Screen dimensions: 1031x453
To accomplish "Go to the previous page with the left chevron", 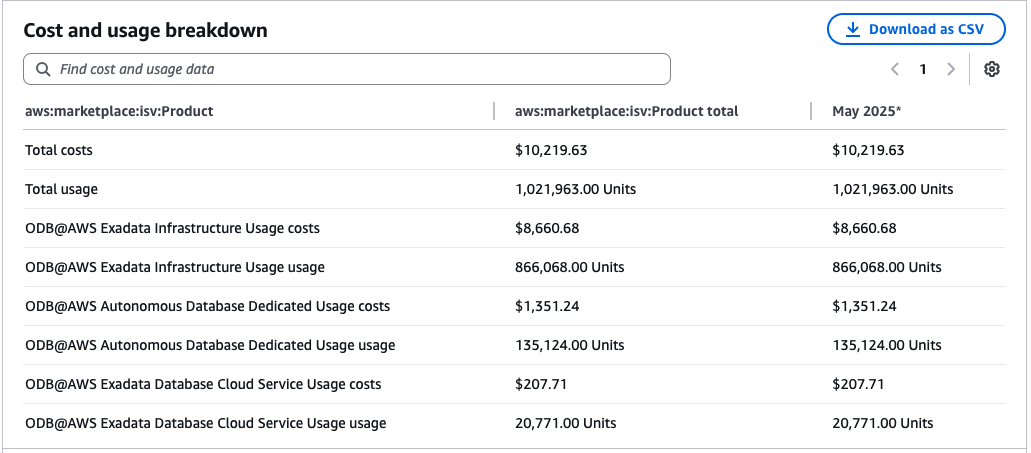I will pyautogui.click(x=895, y=69).
